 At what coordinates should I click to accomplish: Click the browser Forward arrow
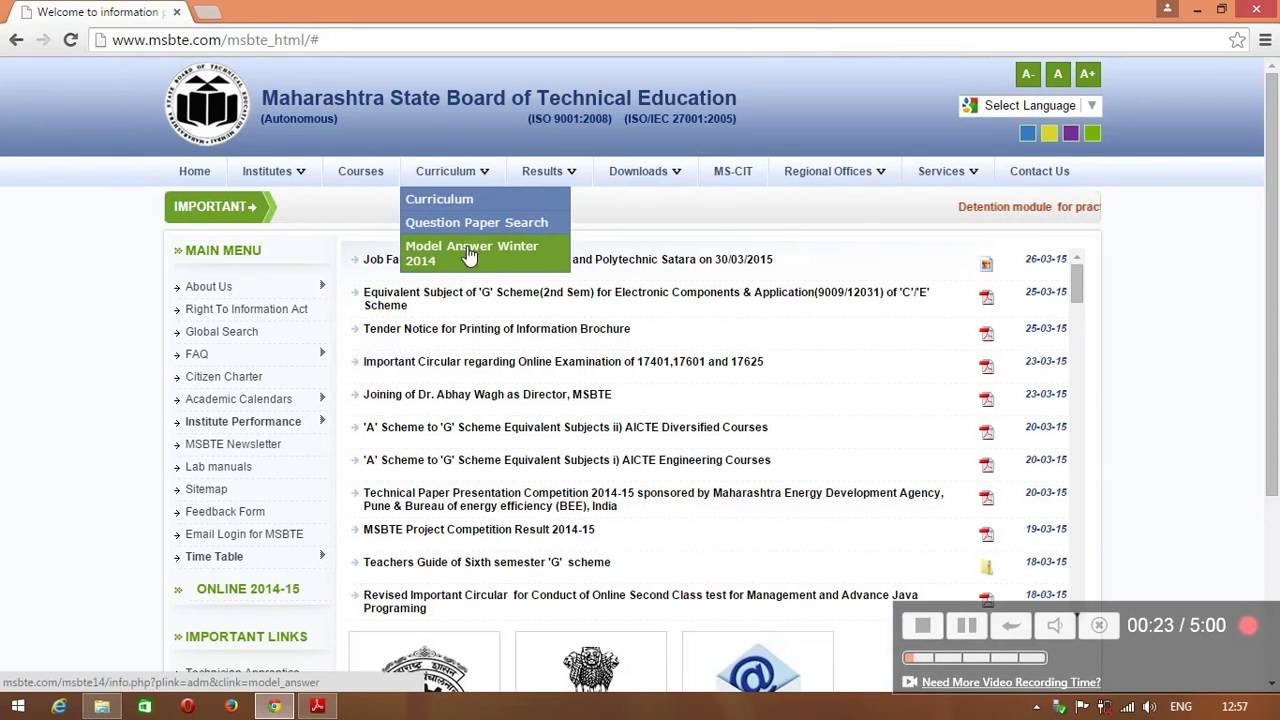(43, 40)
